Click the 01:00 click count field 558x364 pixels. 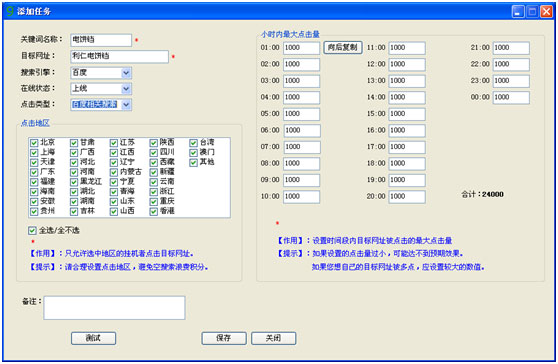pyautogui.click(x=301, y=48)
